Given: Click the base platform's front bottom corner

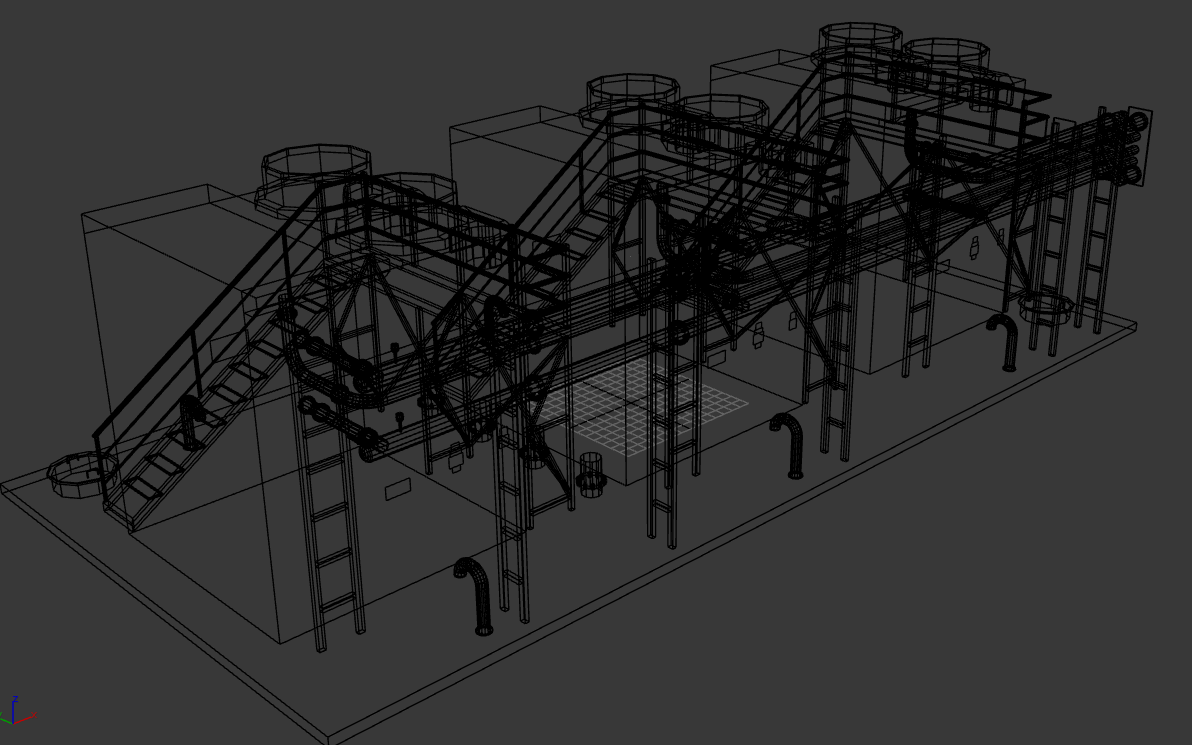Looking at the screenshot, I should [330, 741].
